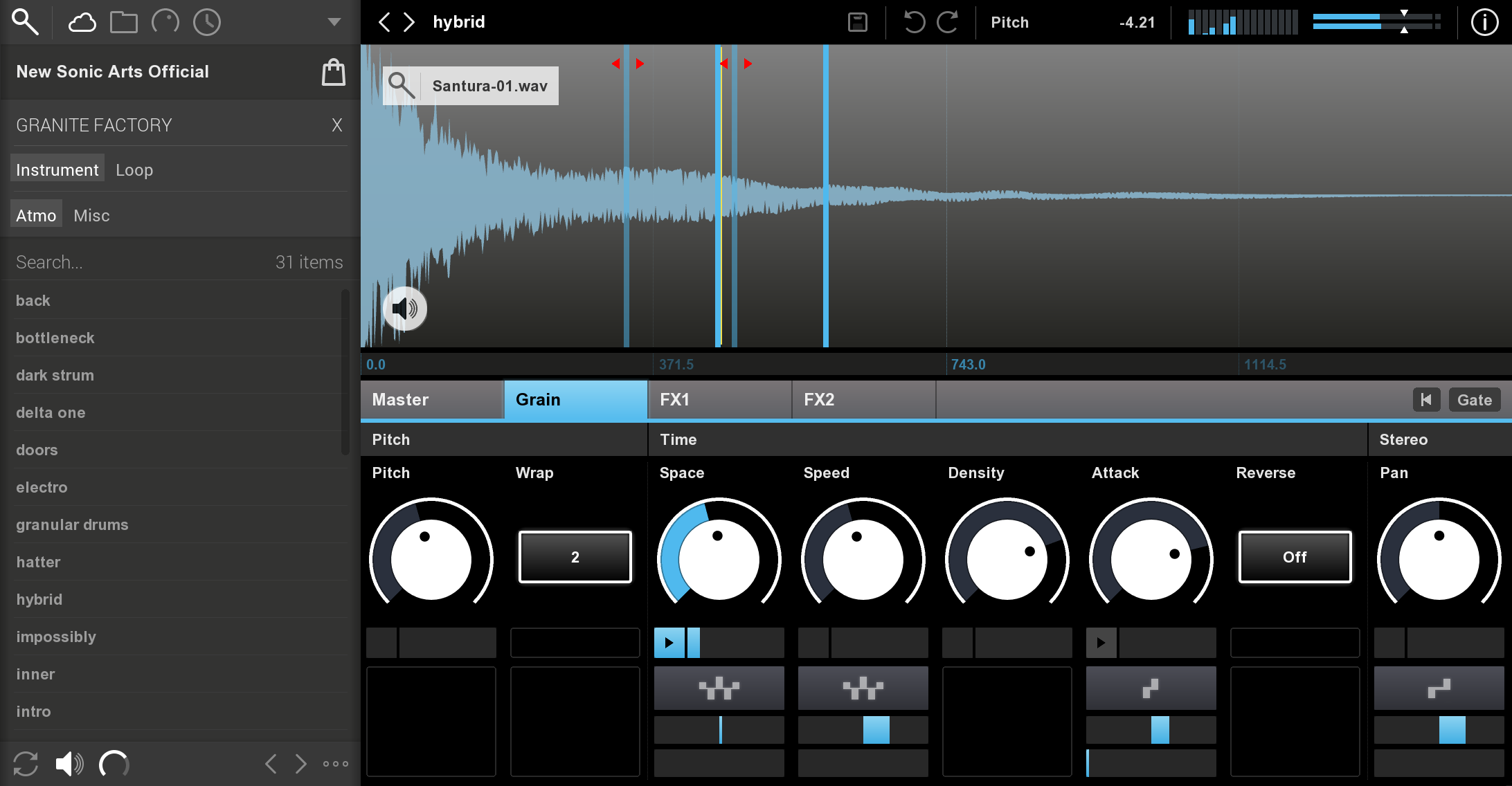Close the GRANITE FACTORY pack
This screenshot has height=786, width=1512.
pos(337,125)
